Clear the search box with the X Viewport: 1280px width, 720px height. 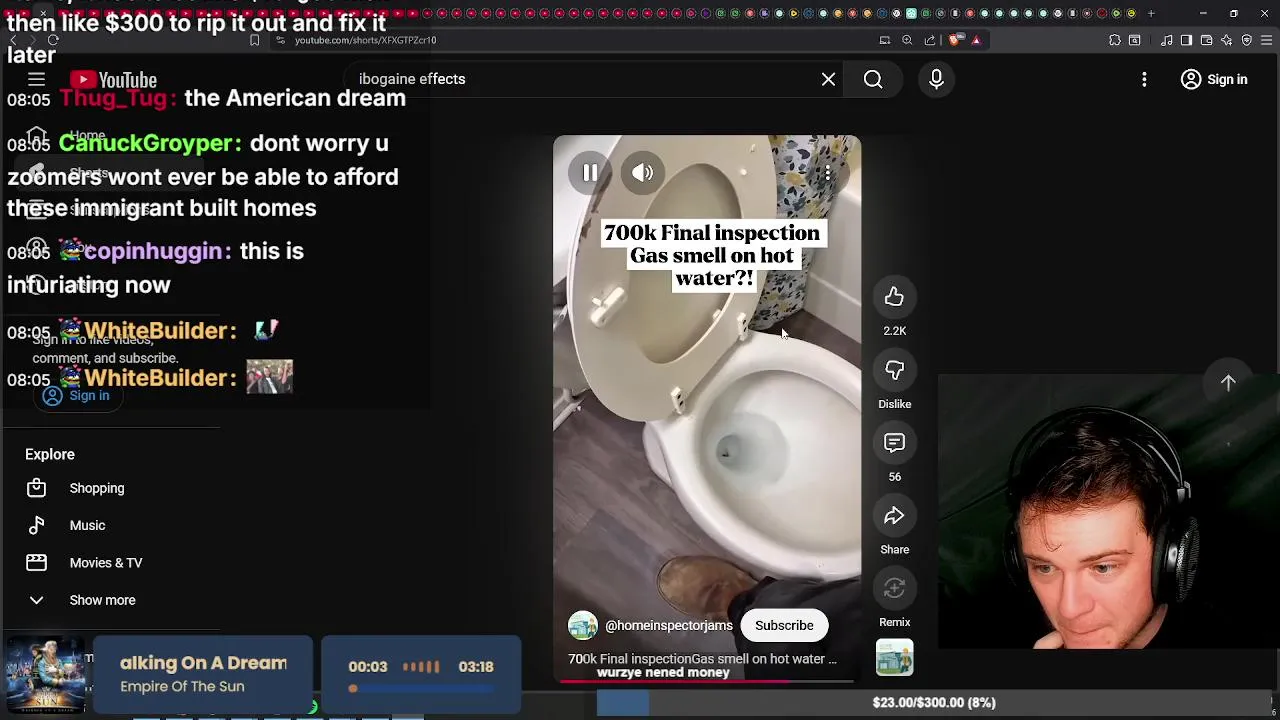[x=828, y=79]
